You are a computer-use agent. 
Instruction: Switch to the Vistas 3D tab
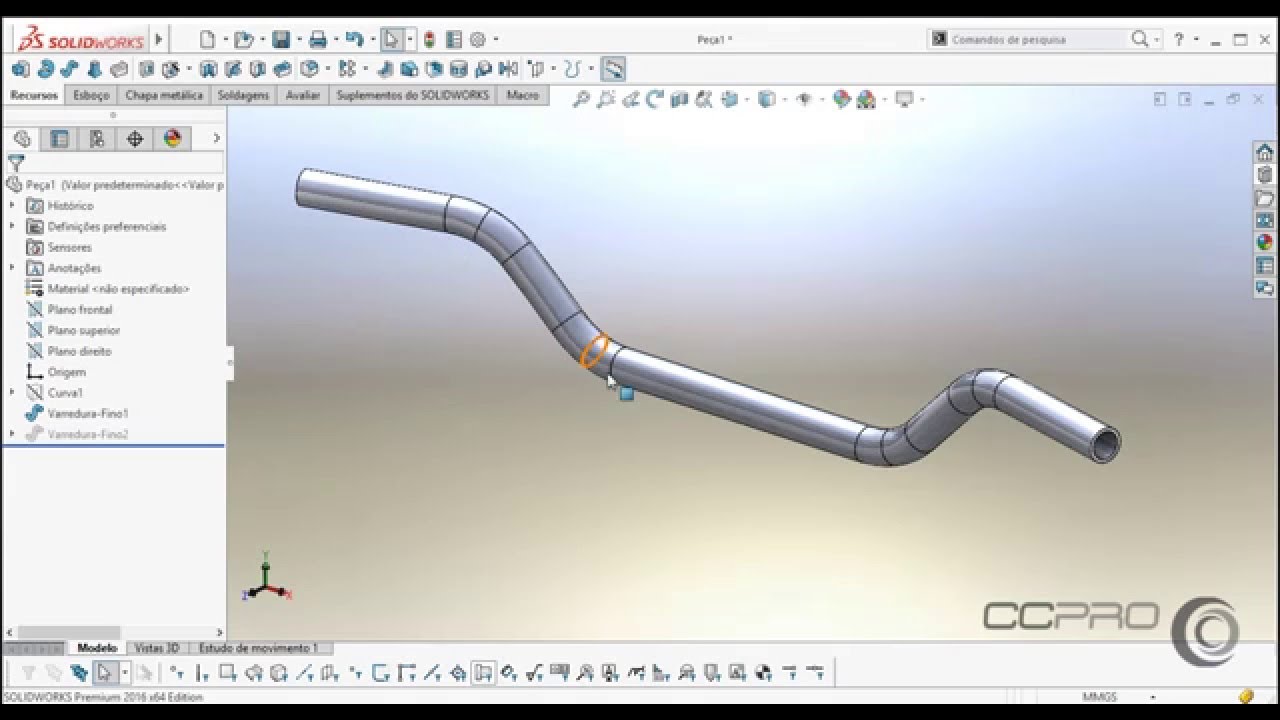coord(157,648)
